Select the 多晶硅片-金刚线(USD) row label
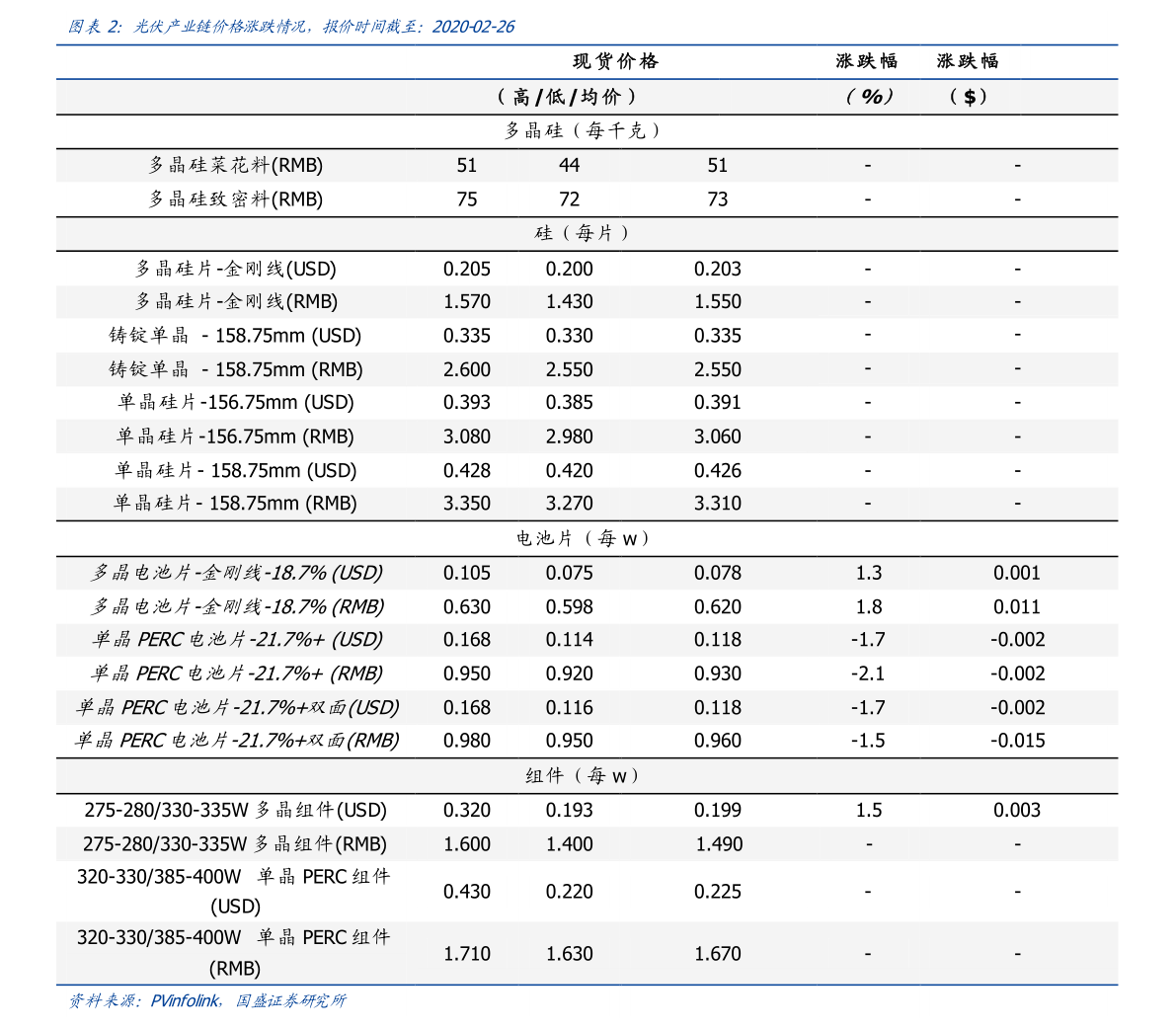 236,269
